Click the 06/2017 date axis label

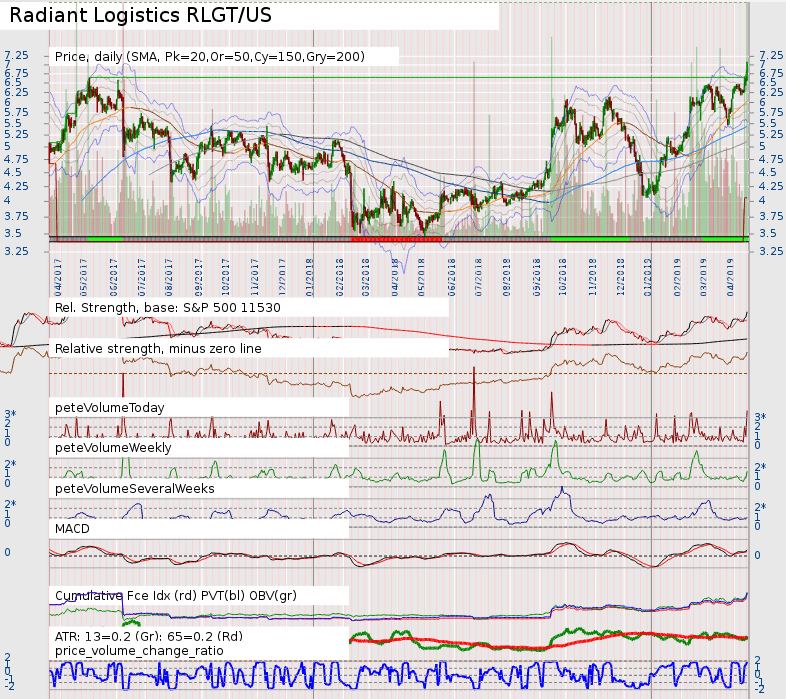(114, 277)
